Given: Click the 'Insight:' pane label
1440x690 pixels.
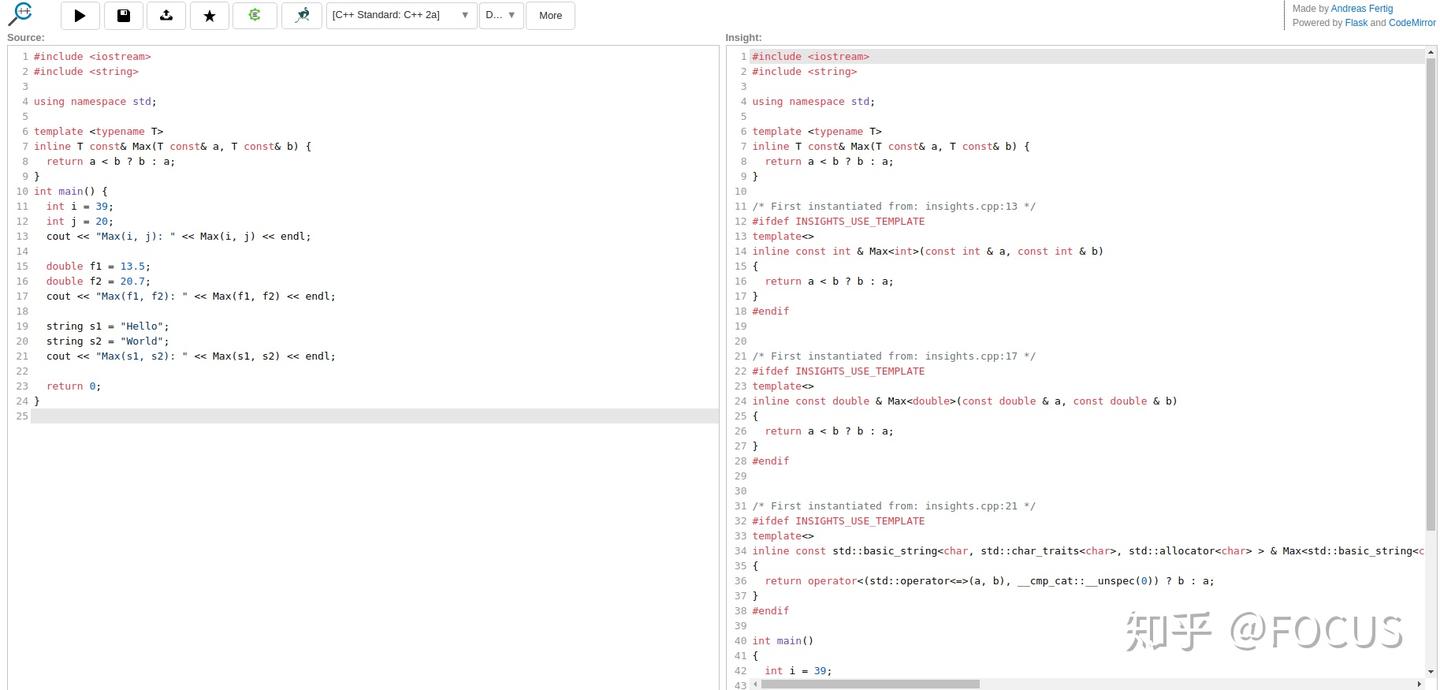Looking at the screenshot, I should pyautogui.click(x=744, y=38).
